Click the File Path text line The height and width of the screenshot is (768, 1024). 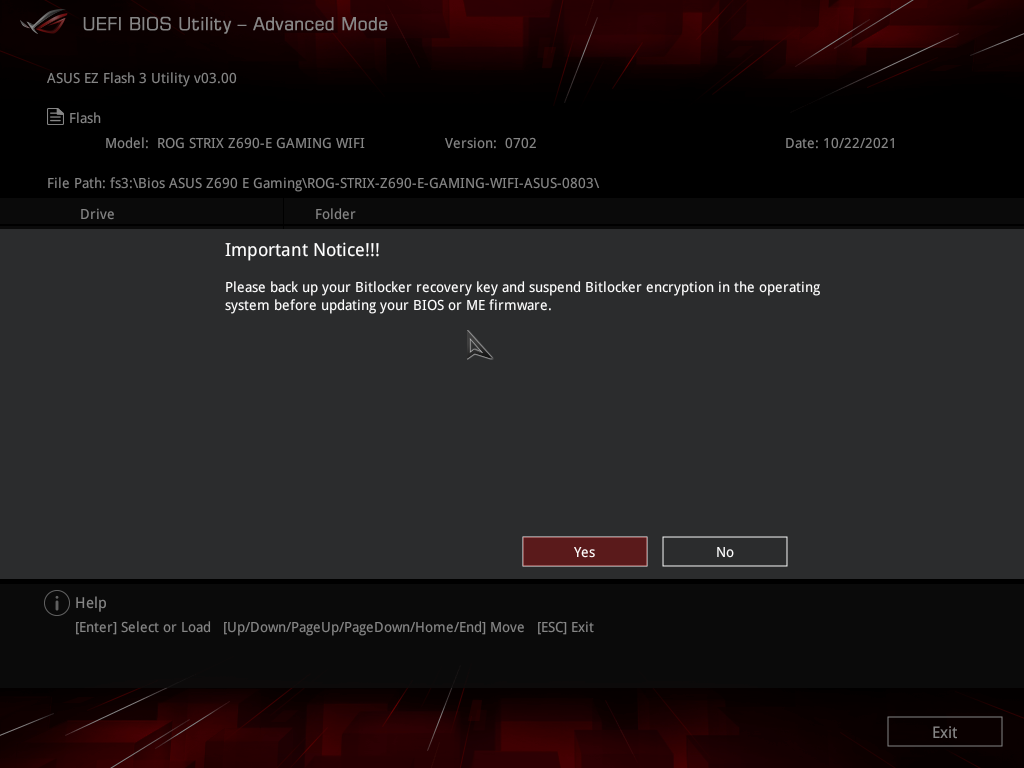tap(323, 184)
